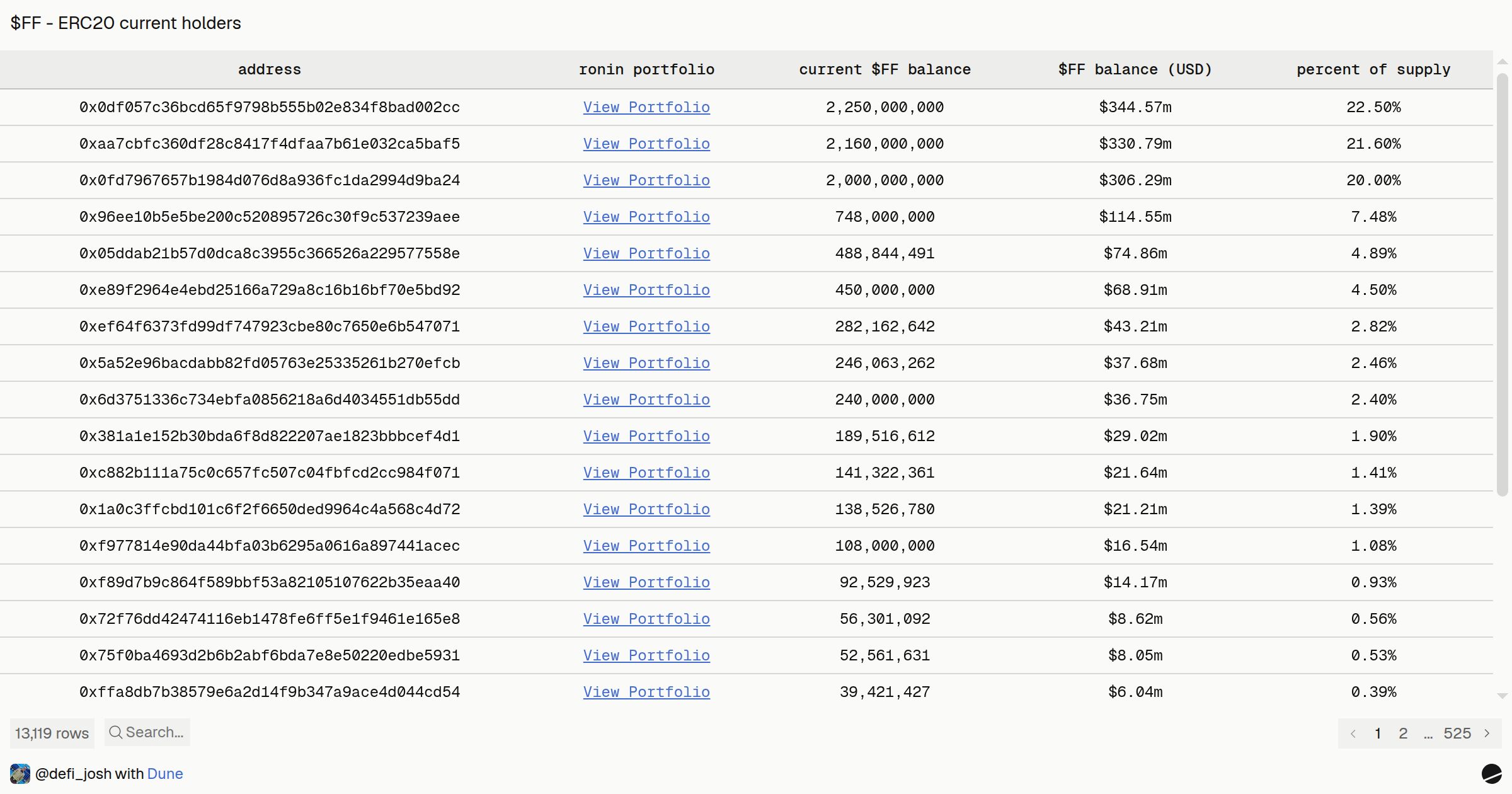Image resolution: width=1512 pixels, height=794 pixels.
Task: View Portfolio for address 0x6d375133...
Action: [x=646, y=400]
